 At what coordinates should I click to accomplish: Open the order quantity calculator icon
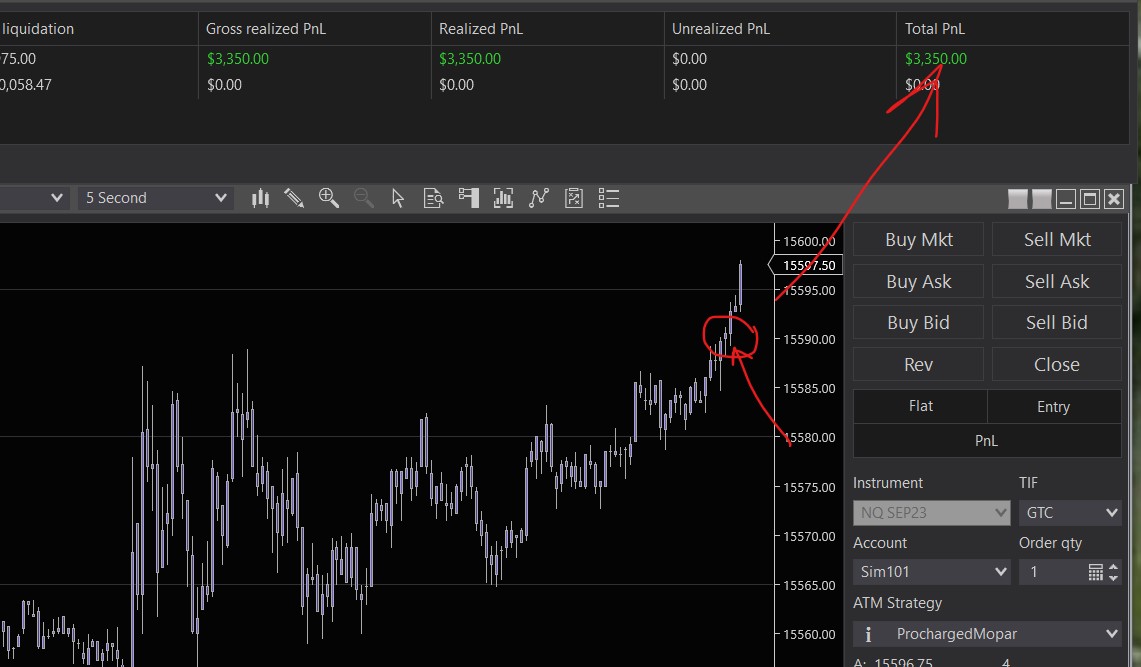1095,572
